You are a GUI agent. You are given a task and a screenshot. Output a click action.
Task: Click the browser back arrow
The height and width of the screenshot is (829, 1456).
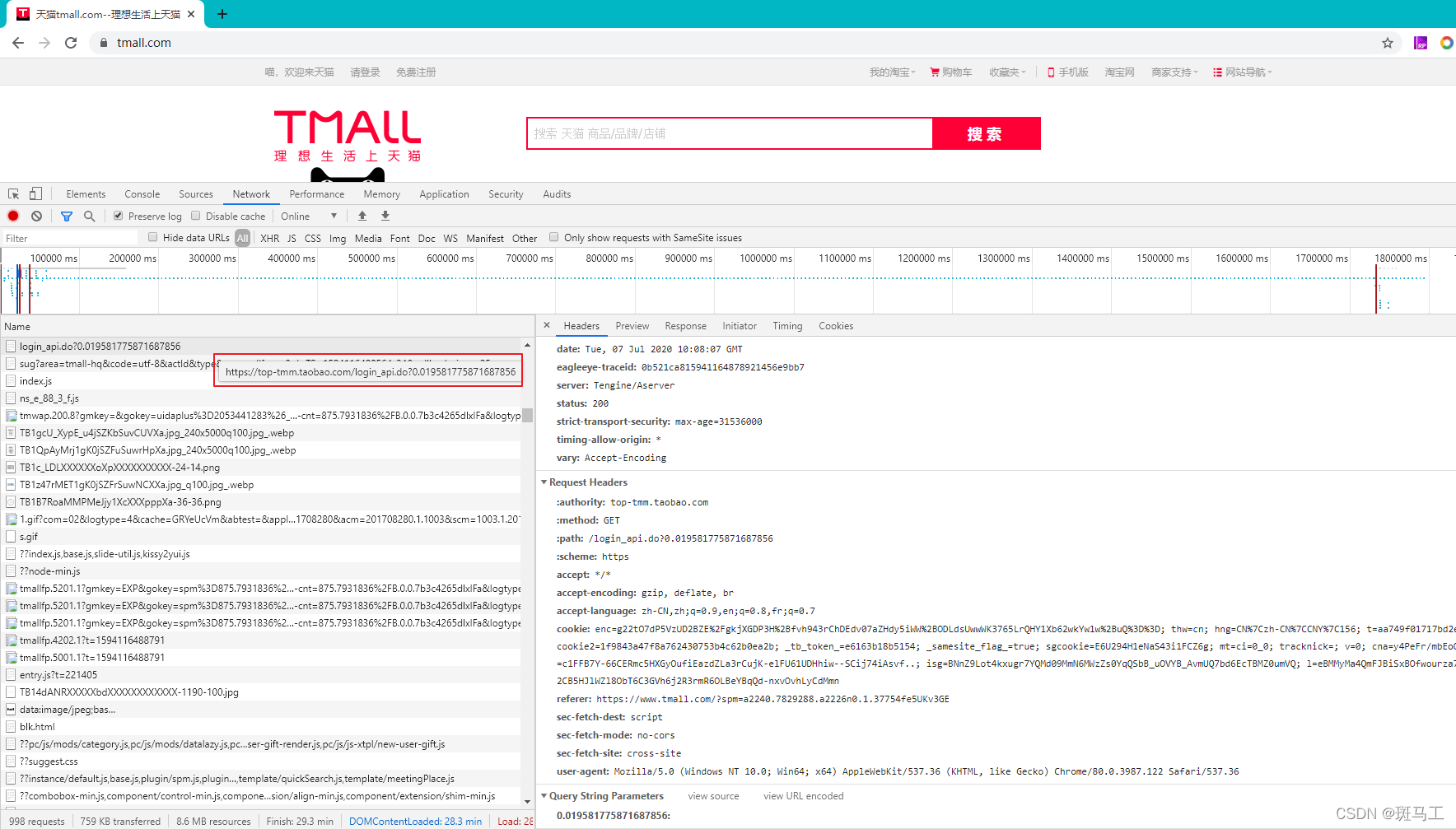tap(18, 43)
